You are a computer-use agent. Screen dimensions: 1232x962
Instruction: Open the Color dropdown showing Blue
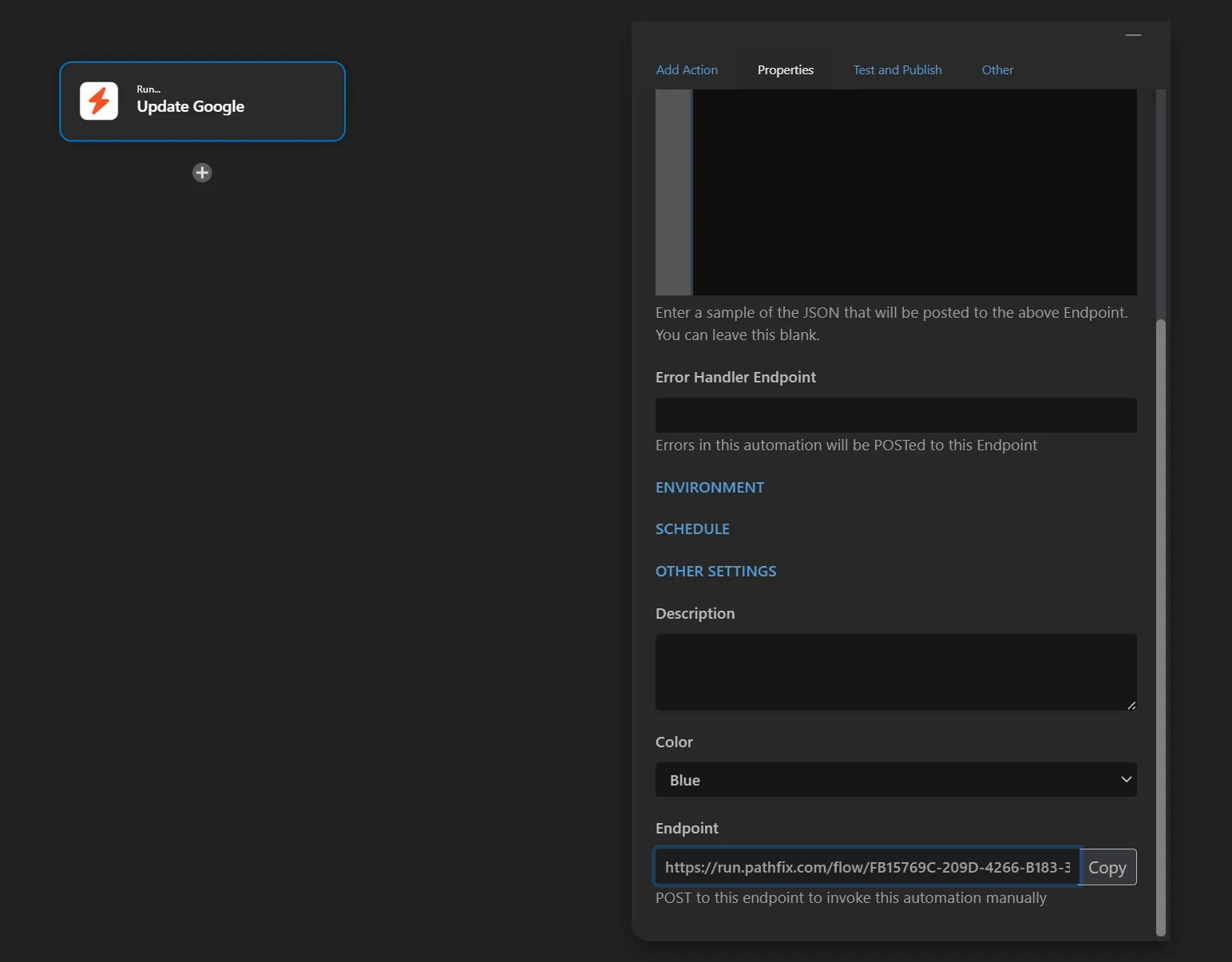[896, 780]
